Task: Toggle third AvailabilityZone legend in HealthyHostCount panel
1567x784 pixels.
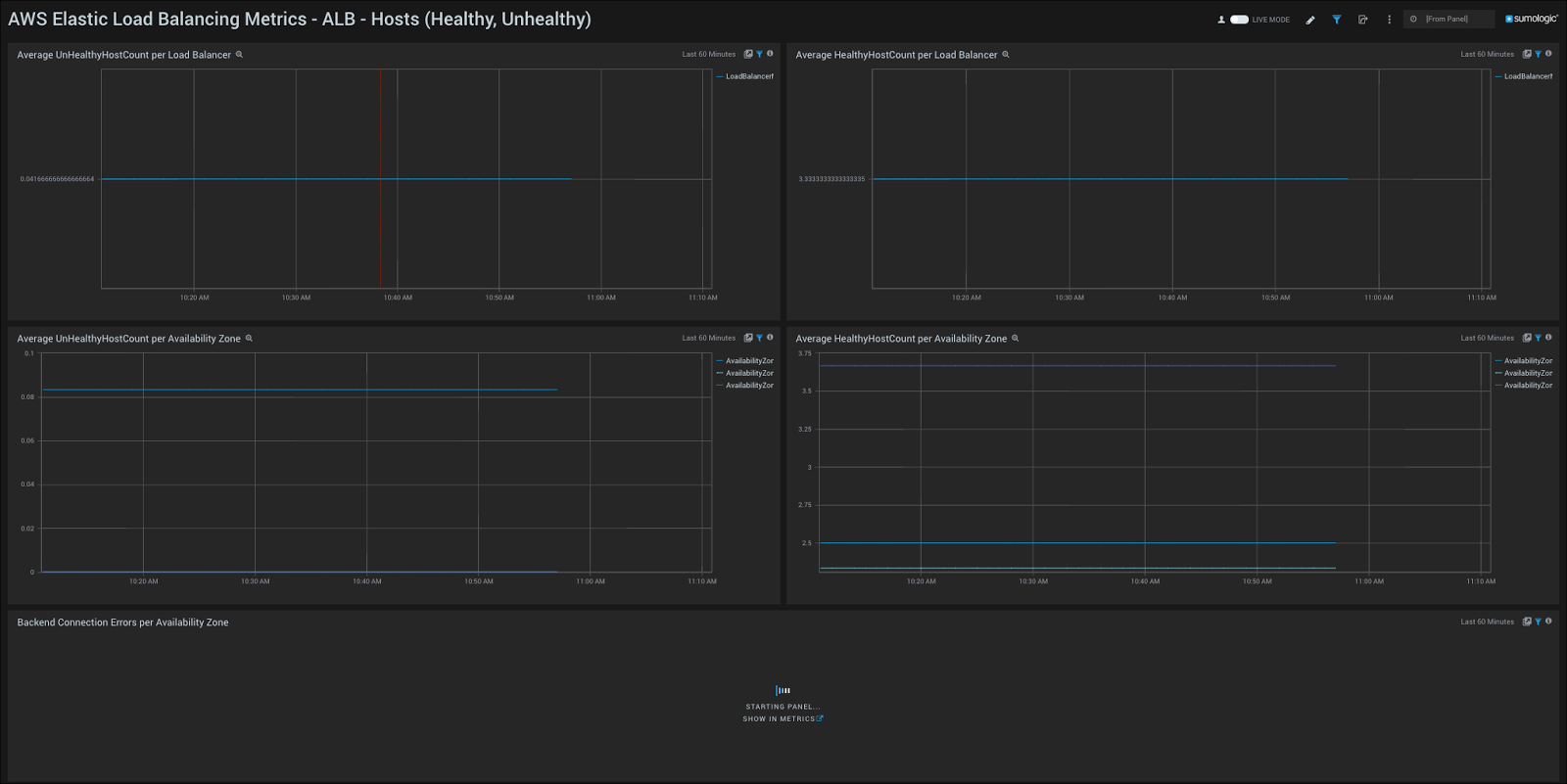Action: coord(1527,386)
